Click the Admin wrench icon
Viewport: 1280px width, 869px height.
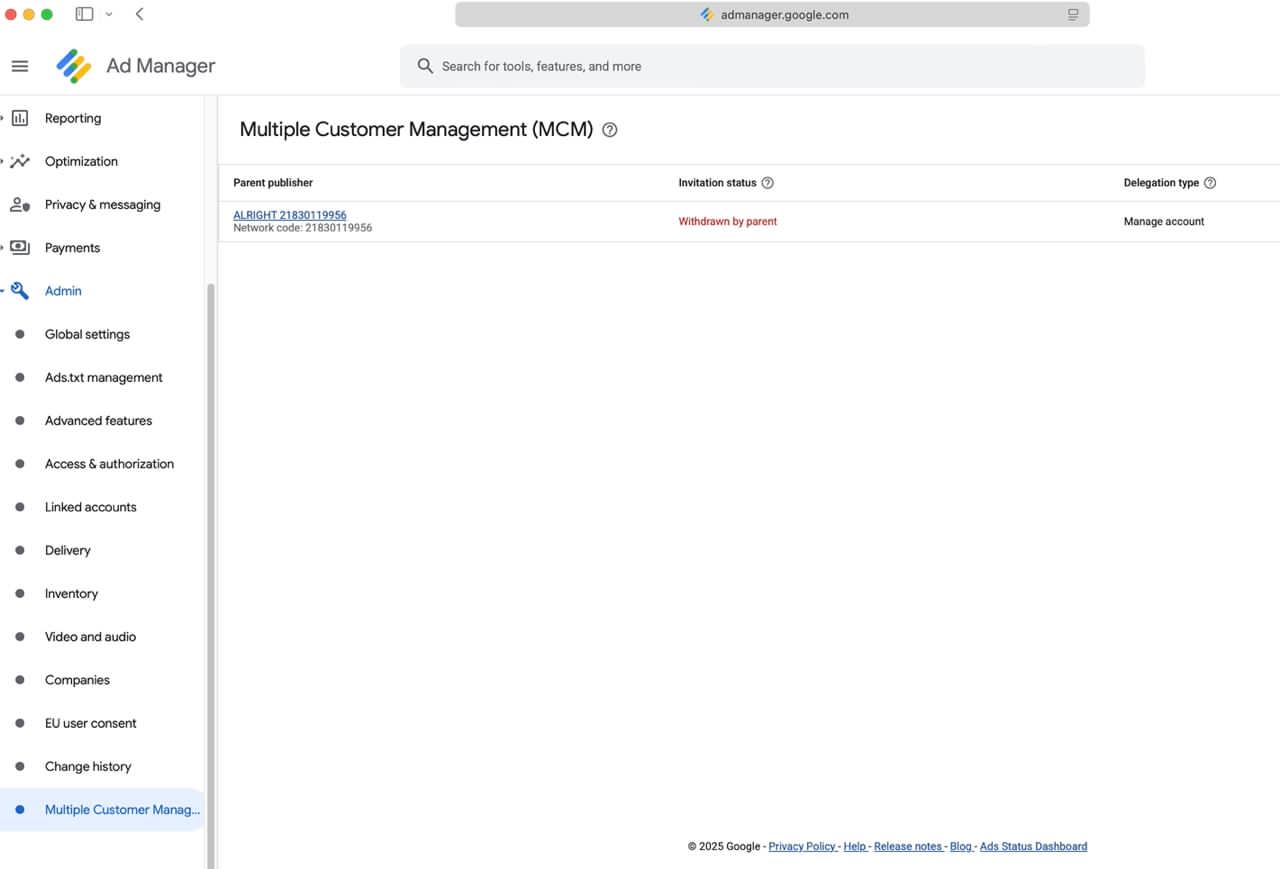pyautogui.click(x=19, y=291)
